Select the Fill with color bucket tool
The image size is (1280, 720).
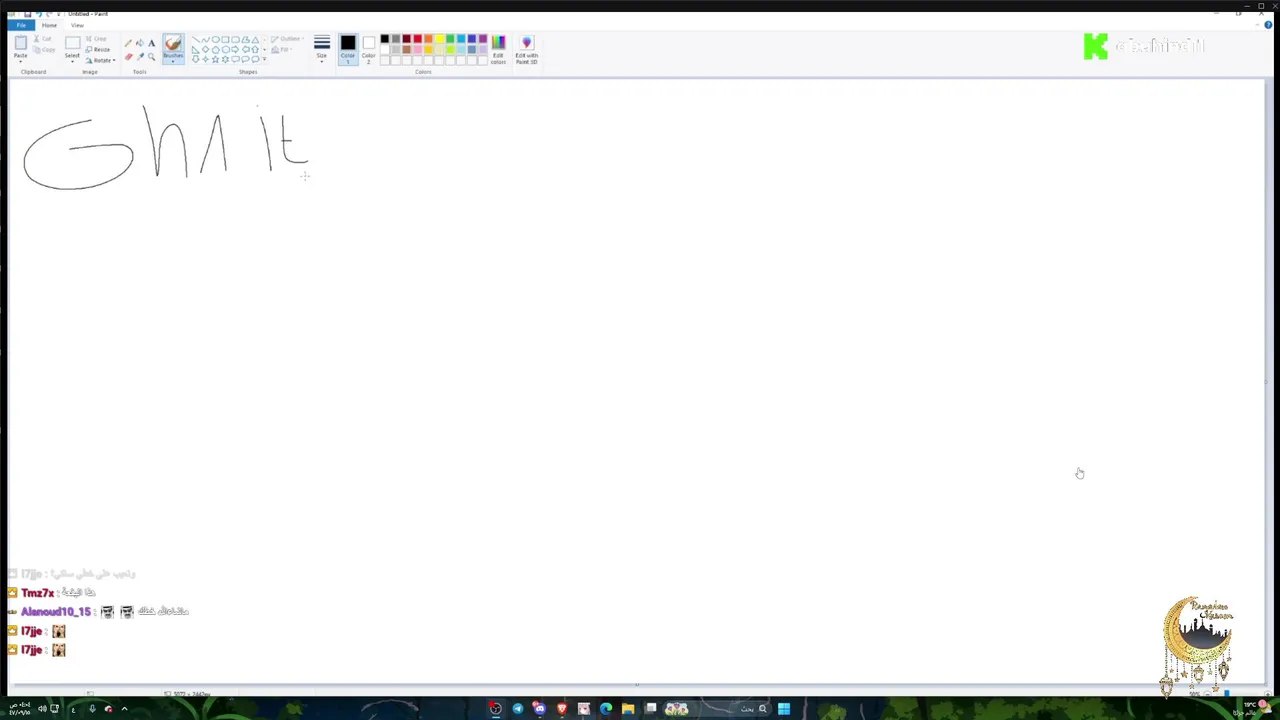140,43
